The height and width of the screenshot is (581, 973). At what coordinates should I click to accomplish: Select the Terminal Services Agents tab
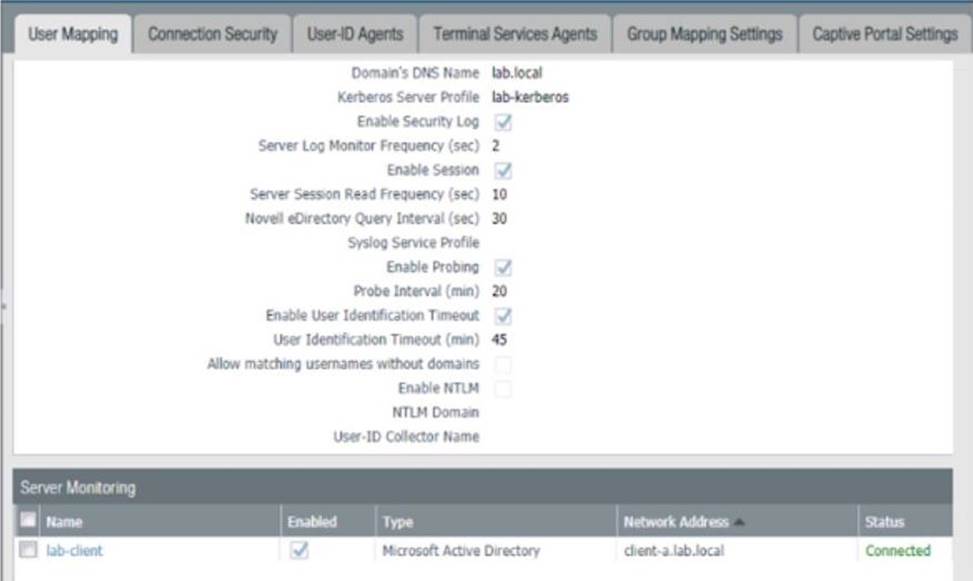[515, 34]
